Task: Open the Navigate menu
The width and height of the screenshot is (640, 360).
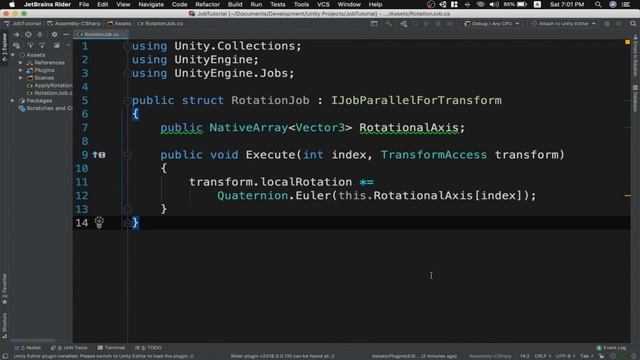Action: [151, 4]
